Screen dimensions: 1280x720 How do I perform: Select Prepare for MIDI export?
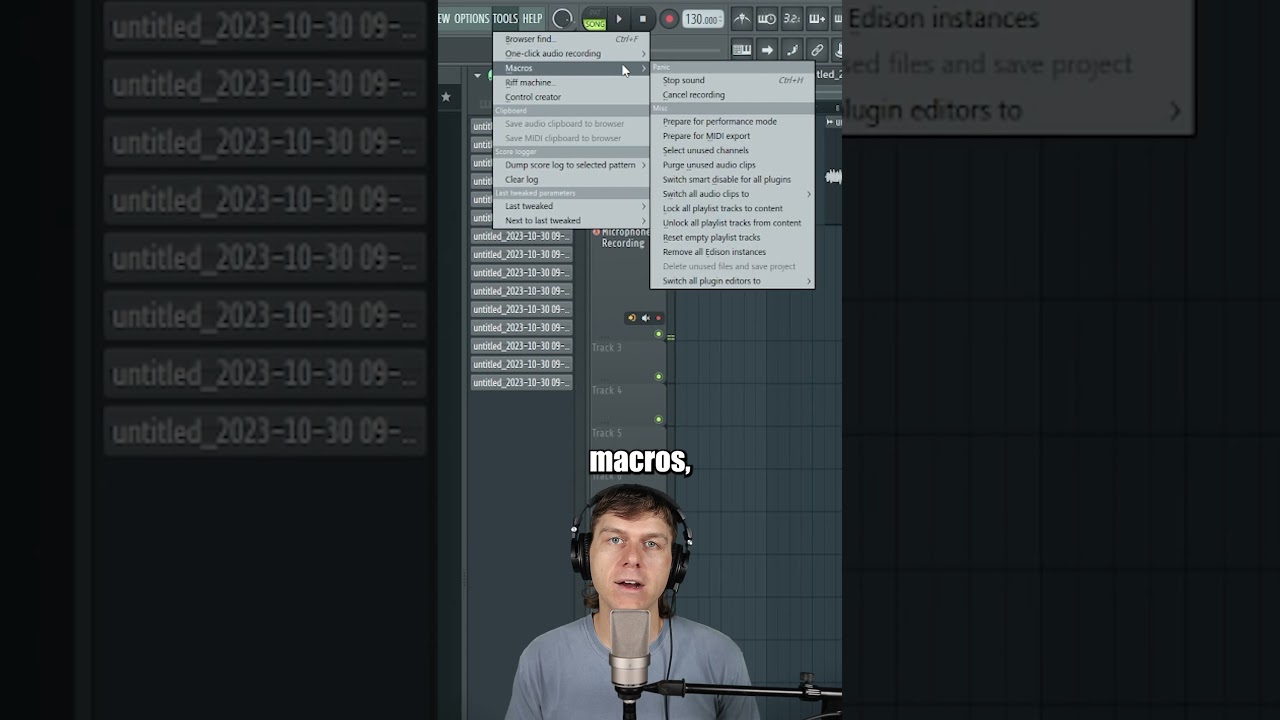click(732, 136)
